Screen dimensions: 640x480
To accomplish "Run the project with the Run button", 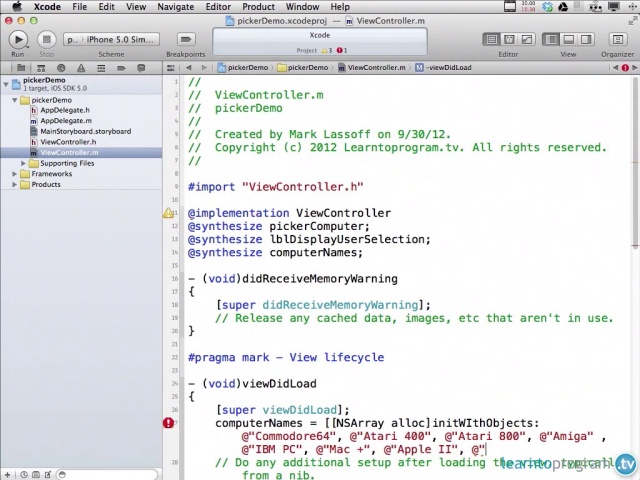I will (18, 40).
